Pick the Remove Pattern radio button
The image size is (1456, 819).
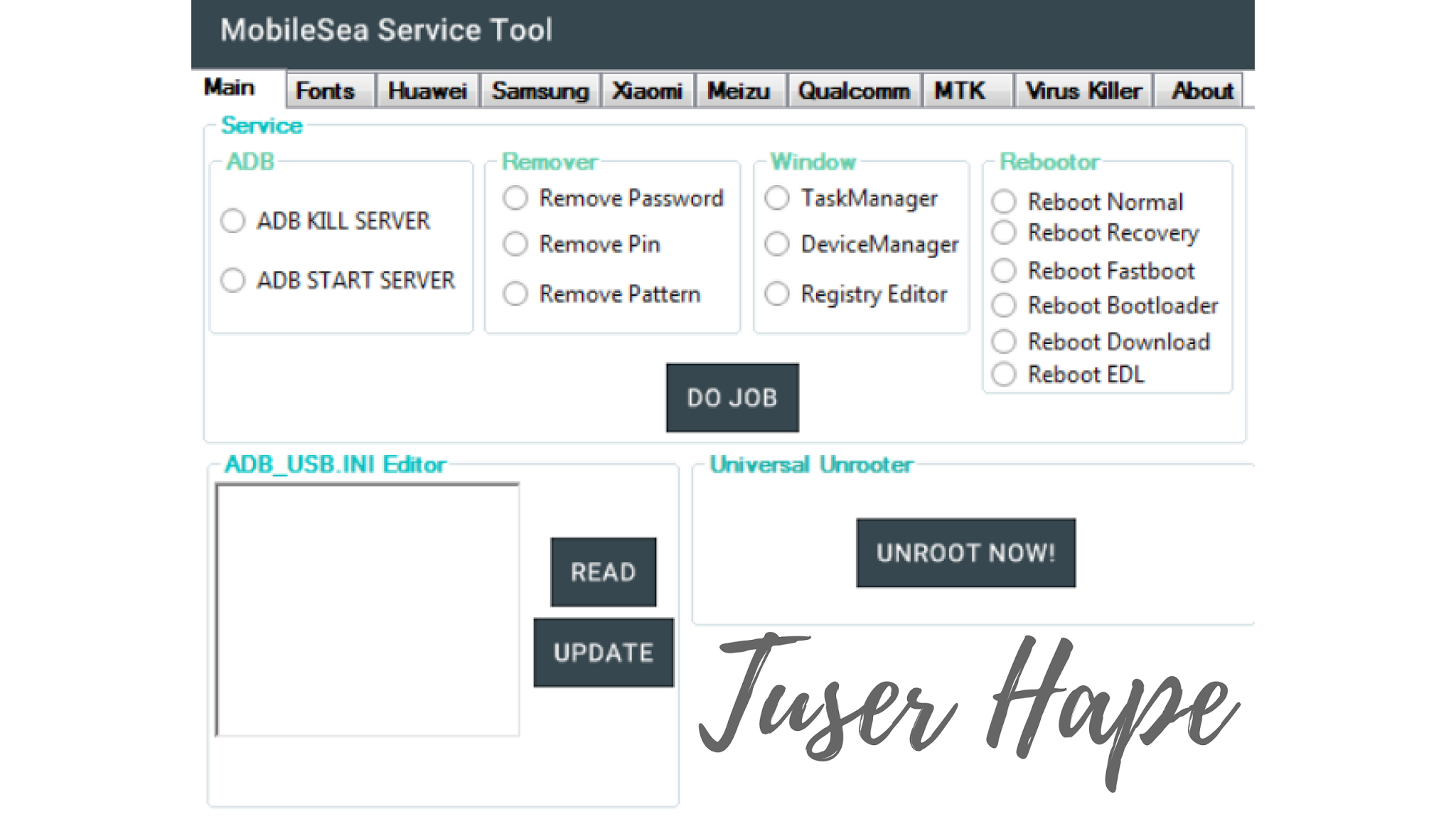(x=515, y=294)
